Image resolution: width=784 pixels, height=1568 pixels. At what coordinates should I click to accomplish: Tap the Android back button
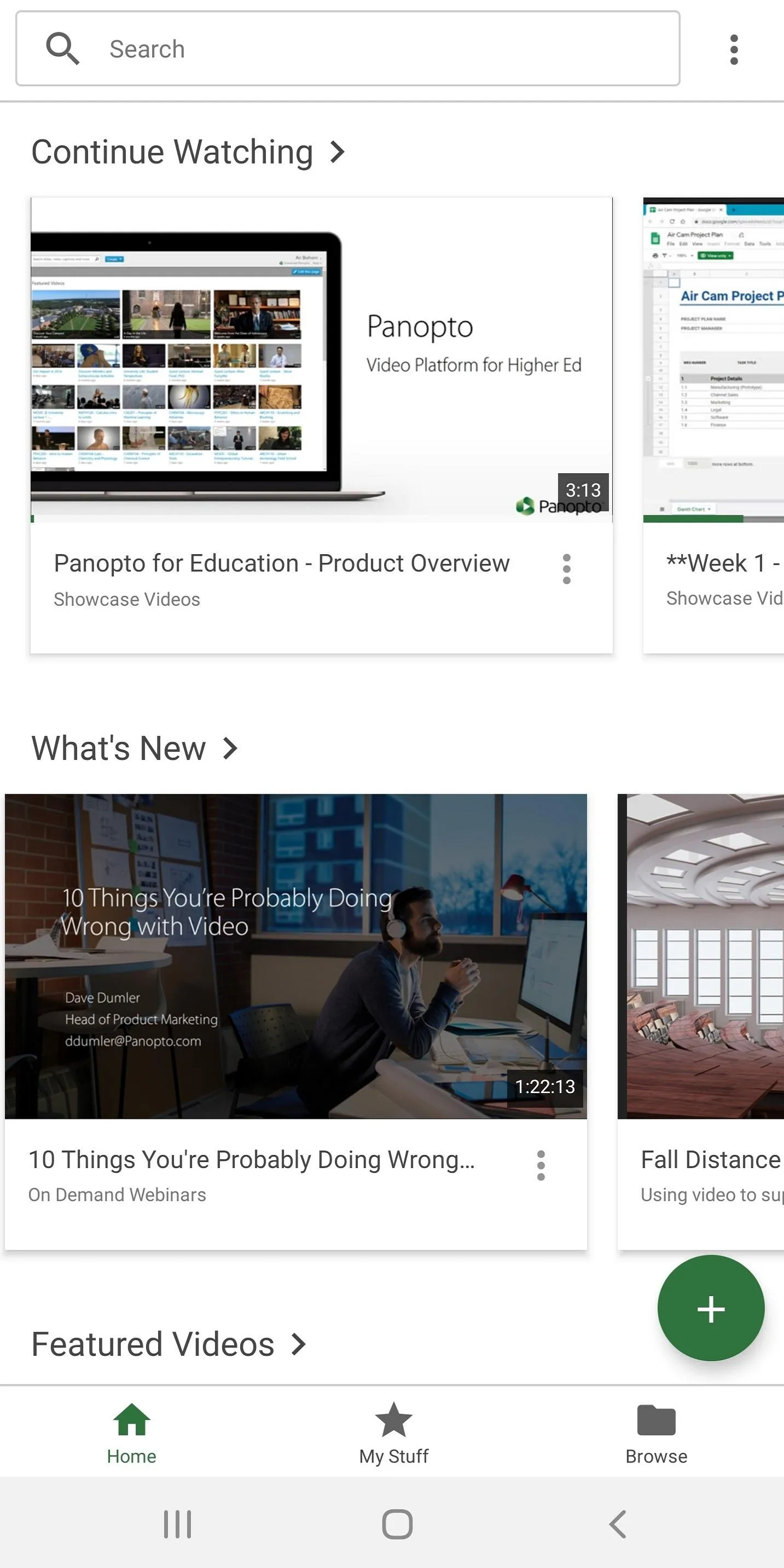click(x=617, y=1524)
